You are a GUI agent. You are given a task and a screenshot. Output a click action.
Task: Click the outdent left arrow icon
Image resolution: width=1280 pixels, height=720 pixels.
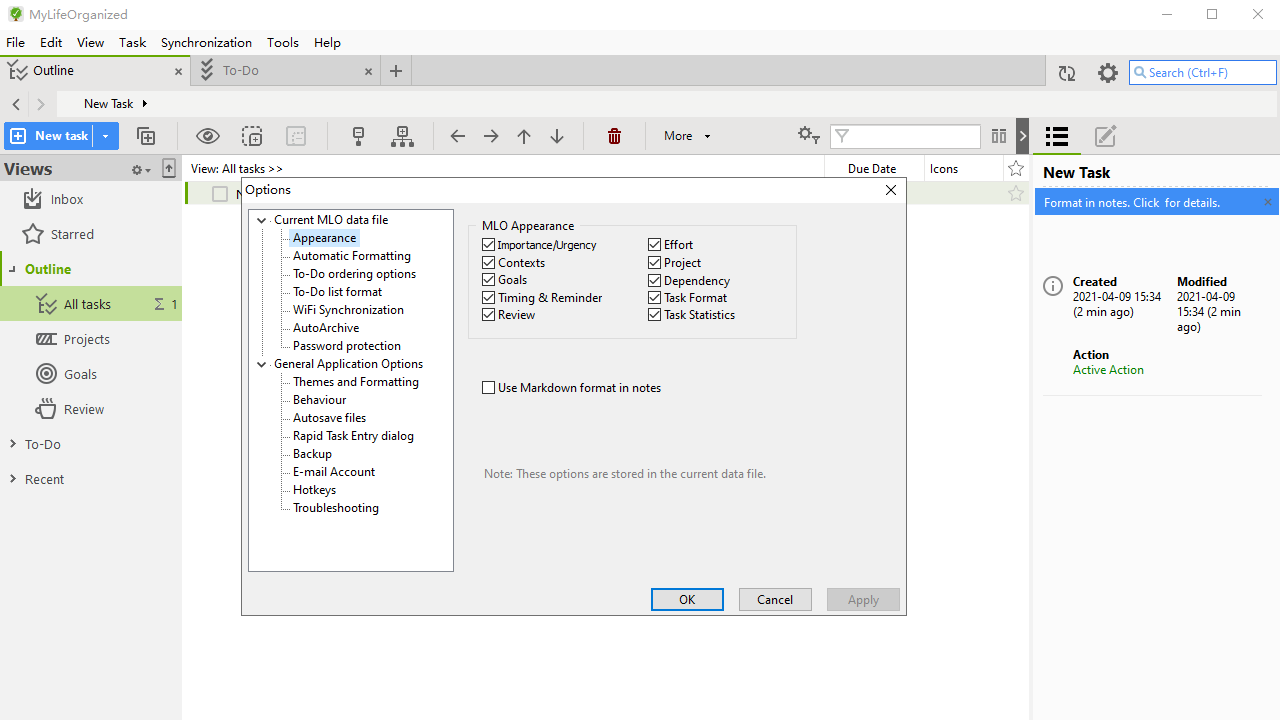pyautogui.click(x=457, y=136)
